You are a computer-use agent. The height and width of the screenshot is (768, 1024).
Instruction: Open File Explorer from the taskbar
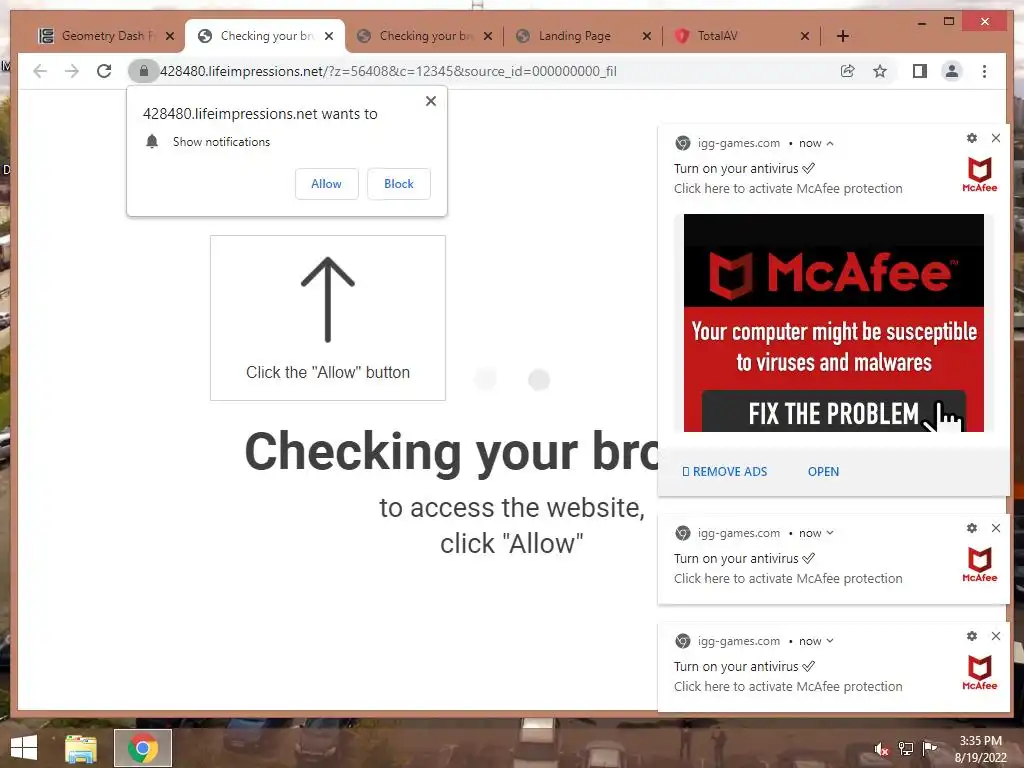[x=81, y=748]
